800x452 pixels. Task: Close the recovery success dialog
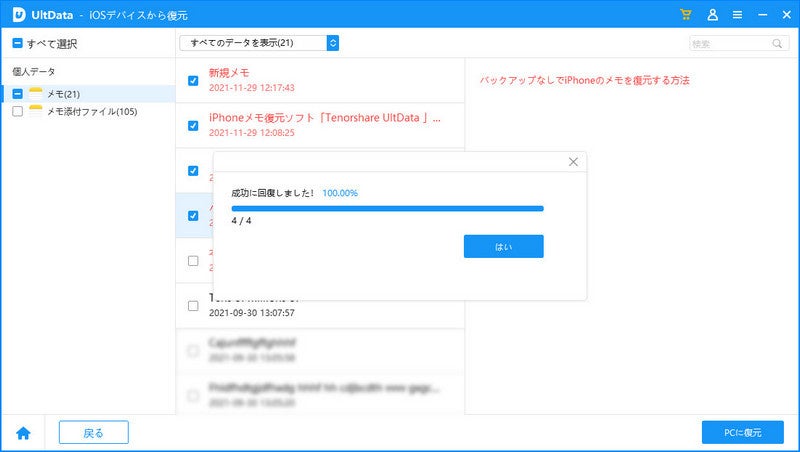pos(573,162)
